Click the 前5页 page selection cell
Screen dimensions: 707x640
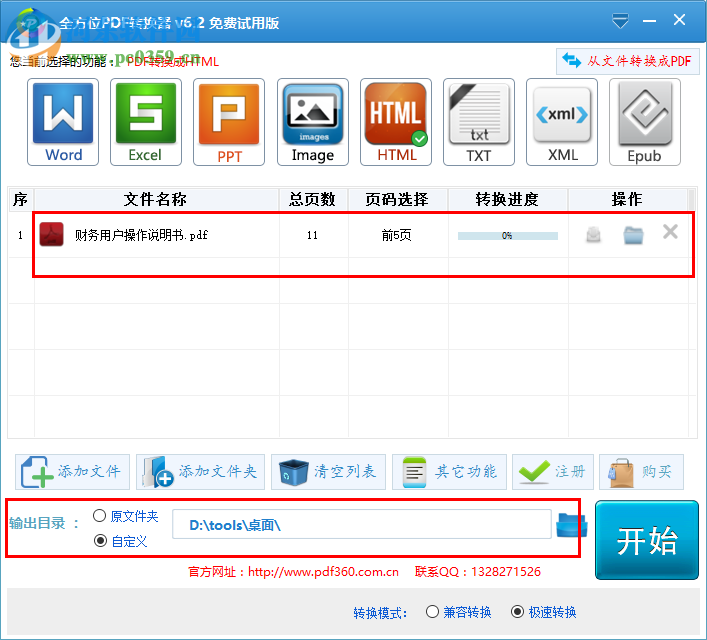[x=397, y=235]
